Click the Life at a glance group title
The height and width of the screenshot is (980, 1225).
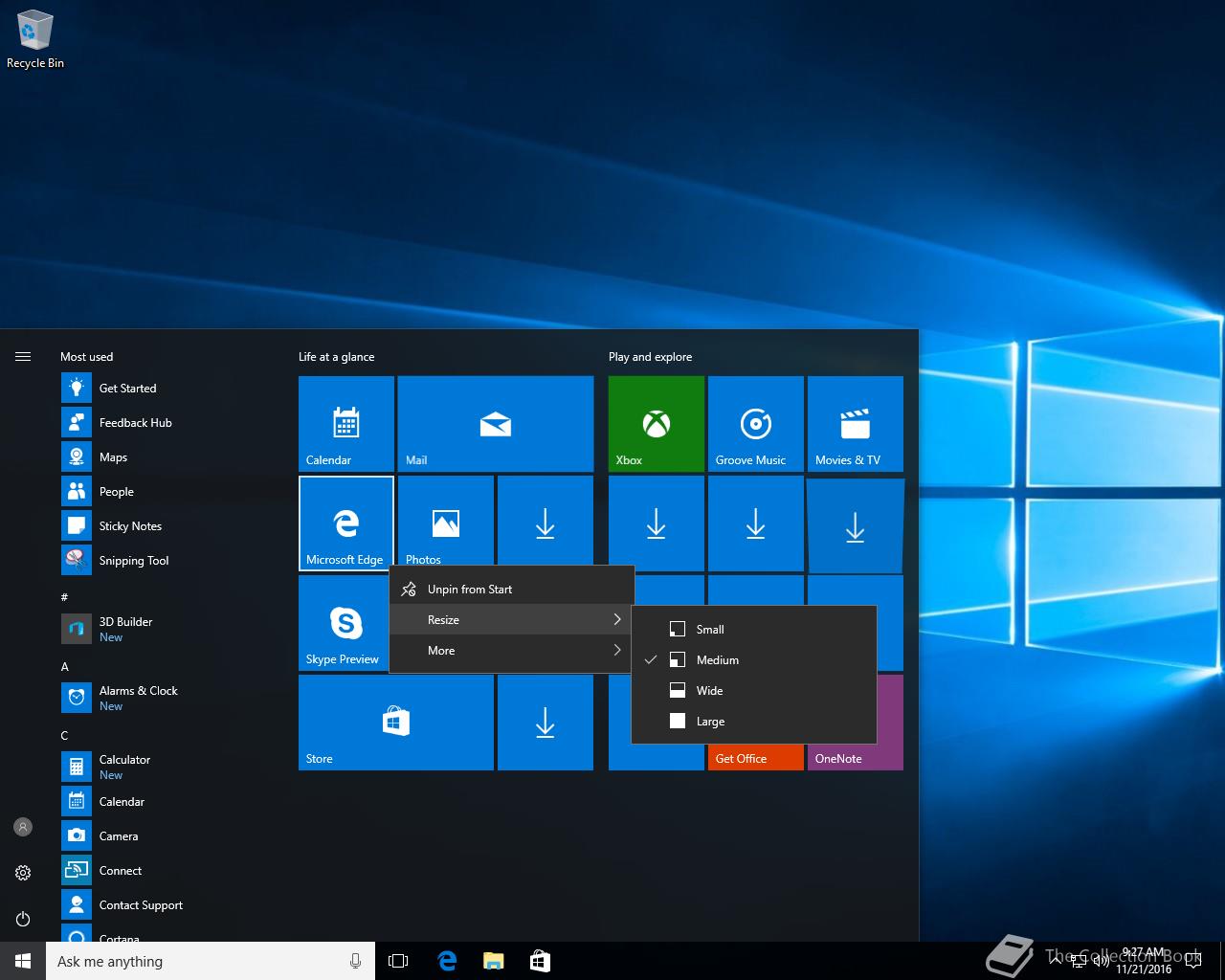point(337,356)
